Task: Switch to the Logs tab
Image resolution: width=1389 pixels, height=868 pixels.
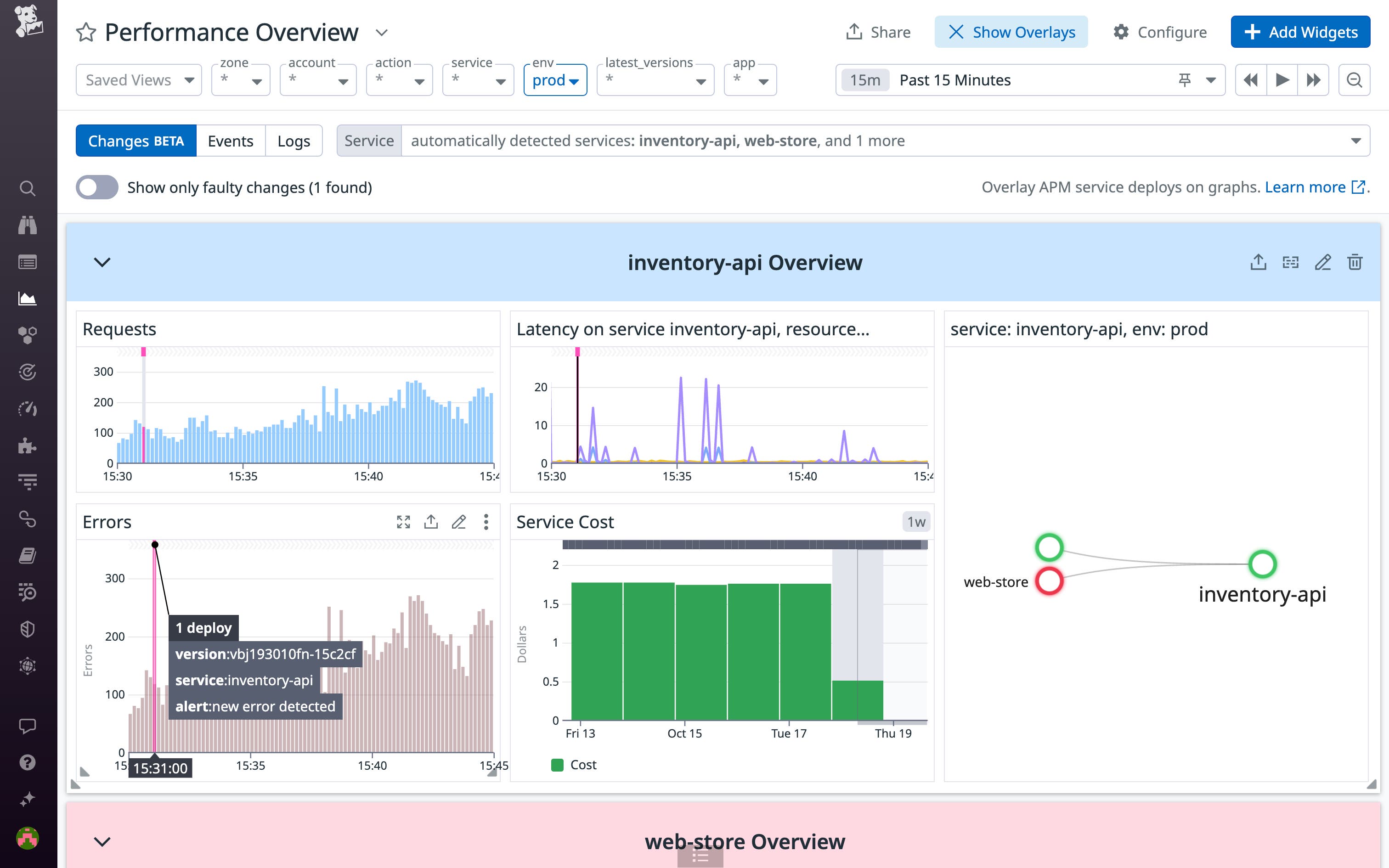Action: coord(294,140)
